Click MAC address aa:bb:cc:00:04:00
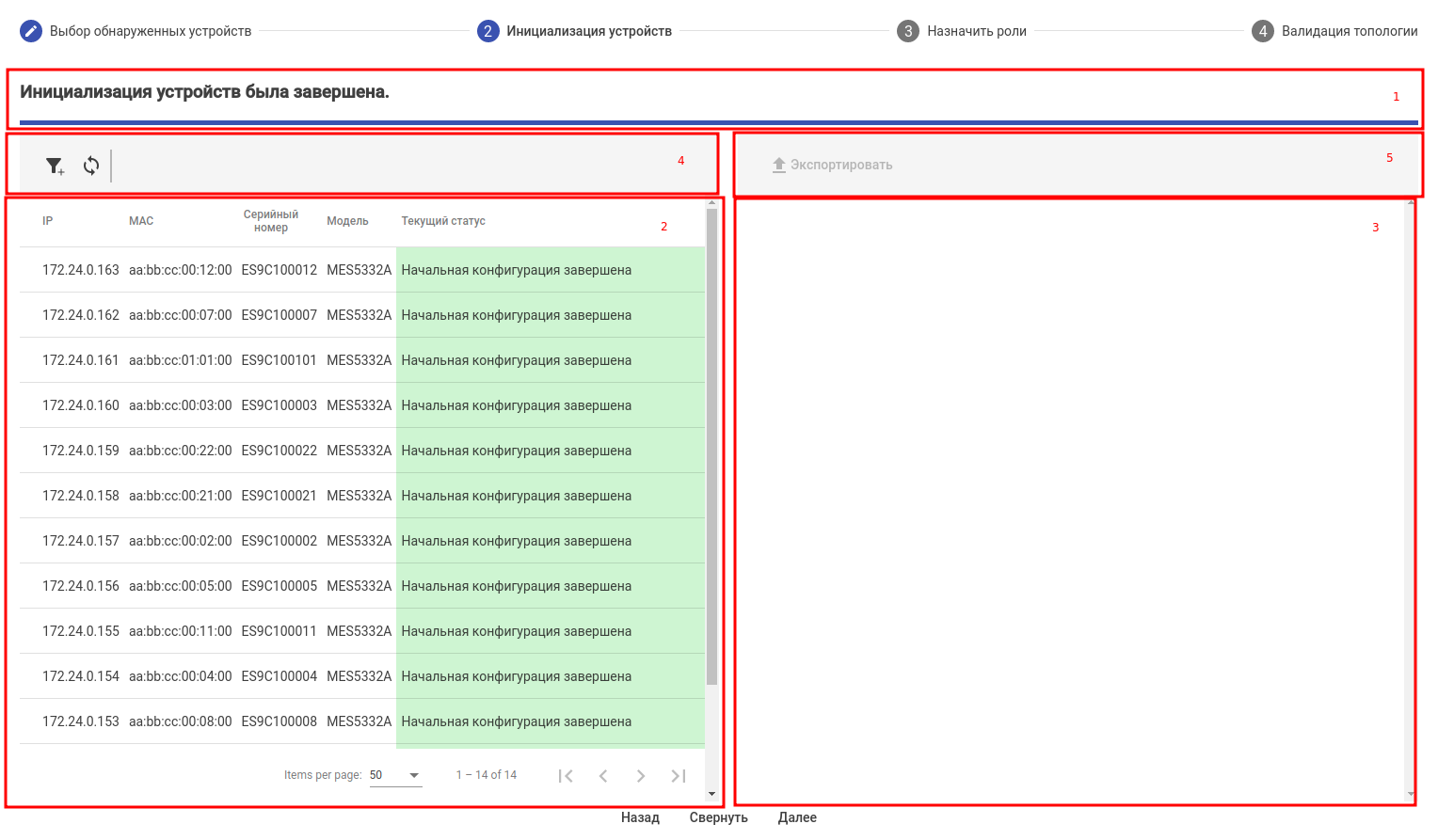1438x840 pixels. 181,676
